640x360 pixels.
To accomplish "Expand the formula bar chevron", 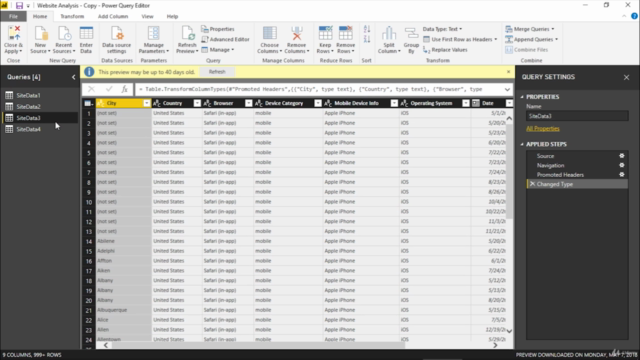I will click(x=507, y=89).
